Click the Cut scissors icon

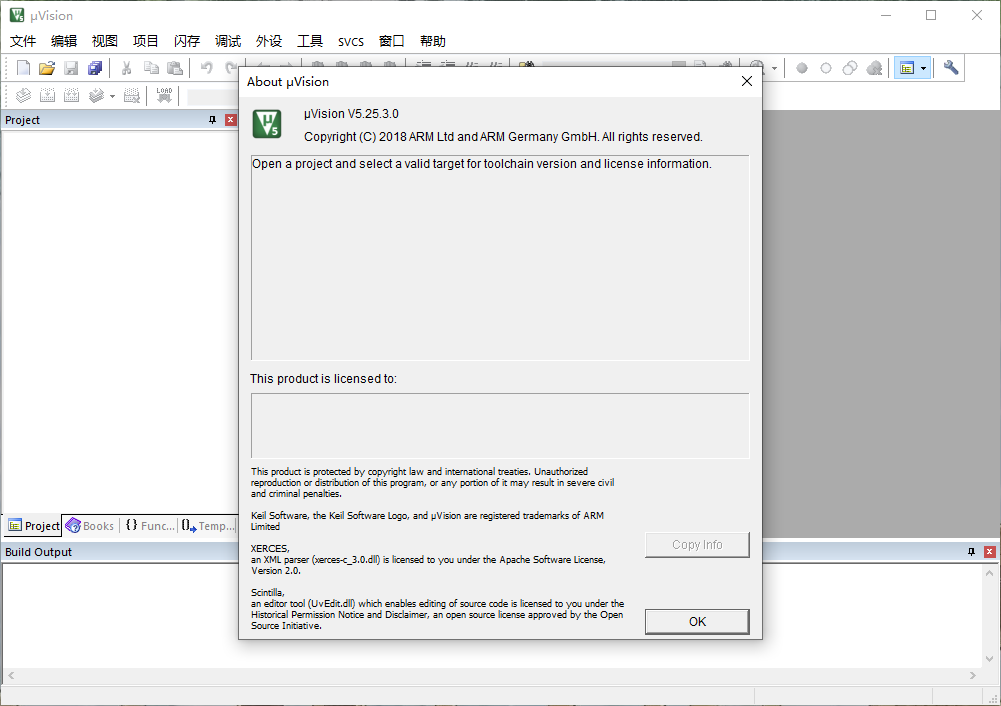(x=127, y=68)
